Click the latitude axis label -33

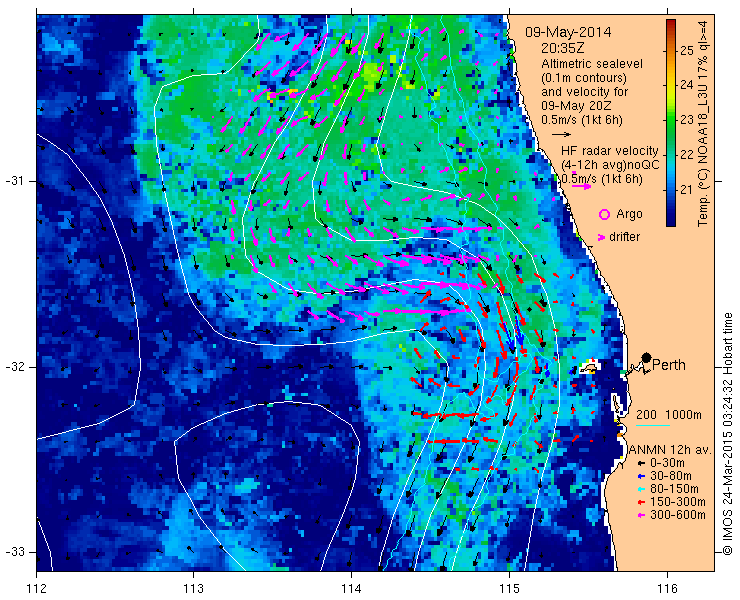tap(15, 552)
